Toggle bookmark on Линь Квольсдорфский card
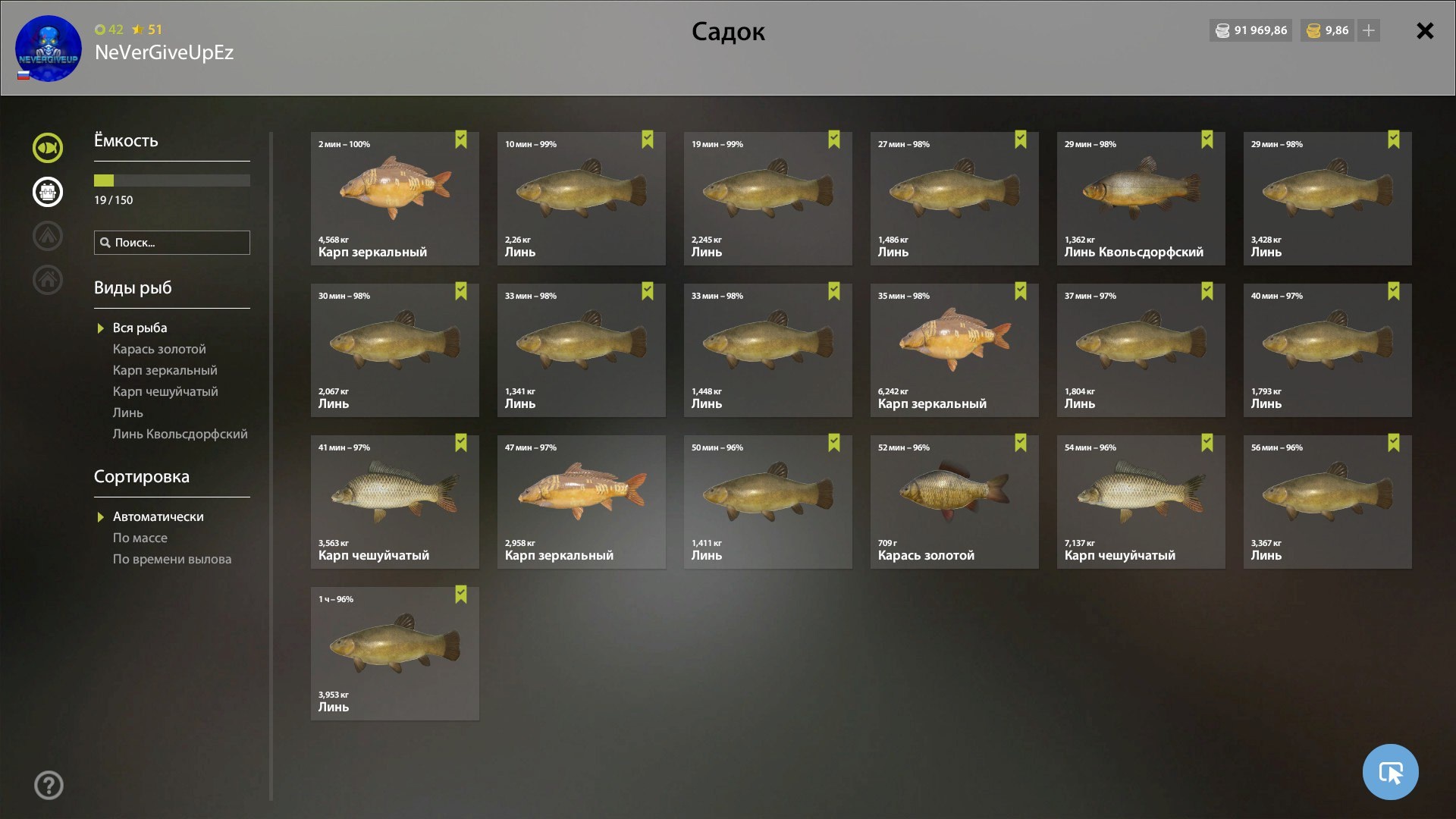The height and width of the screenshot is (819, 1456). point(1207,140)
